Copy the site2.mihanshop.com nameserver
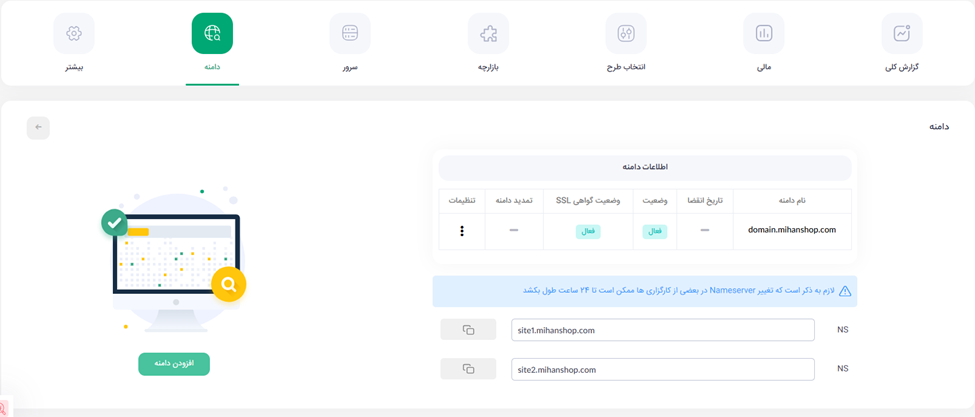The height and width of the screenshot is (417, 975). click(x=468, y=369)
